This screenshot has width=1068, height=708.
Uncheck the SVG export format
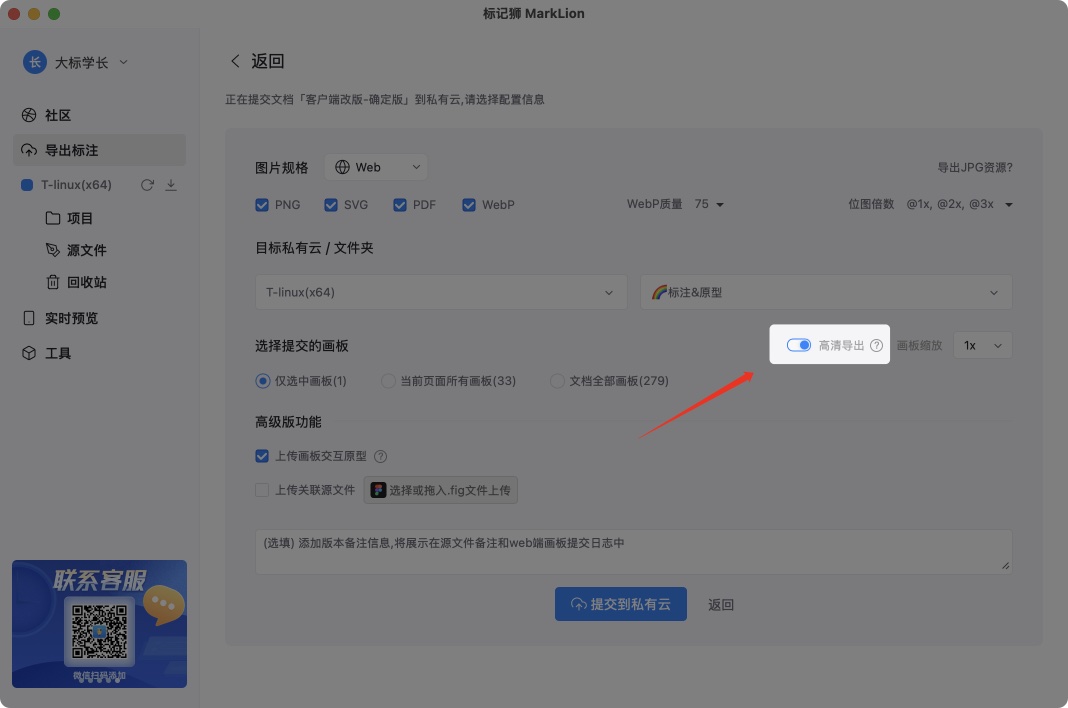[x=331, y=204]
